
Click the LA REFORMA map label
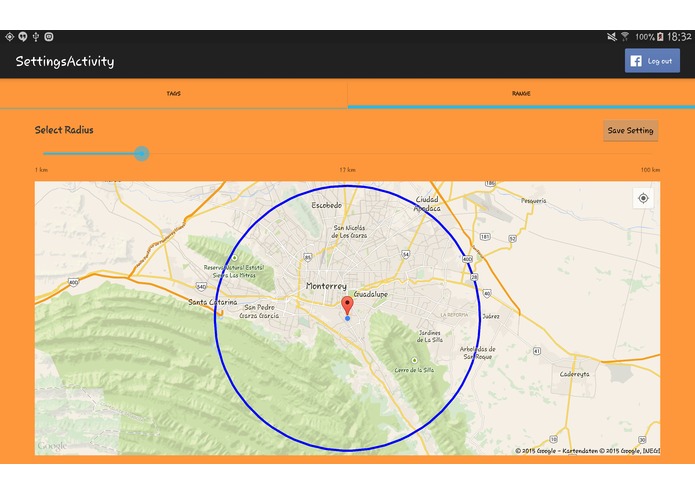pos(454,315)
